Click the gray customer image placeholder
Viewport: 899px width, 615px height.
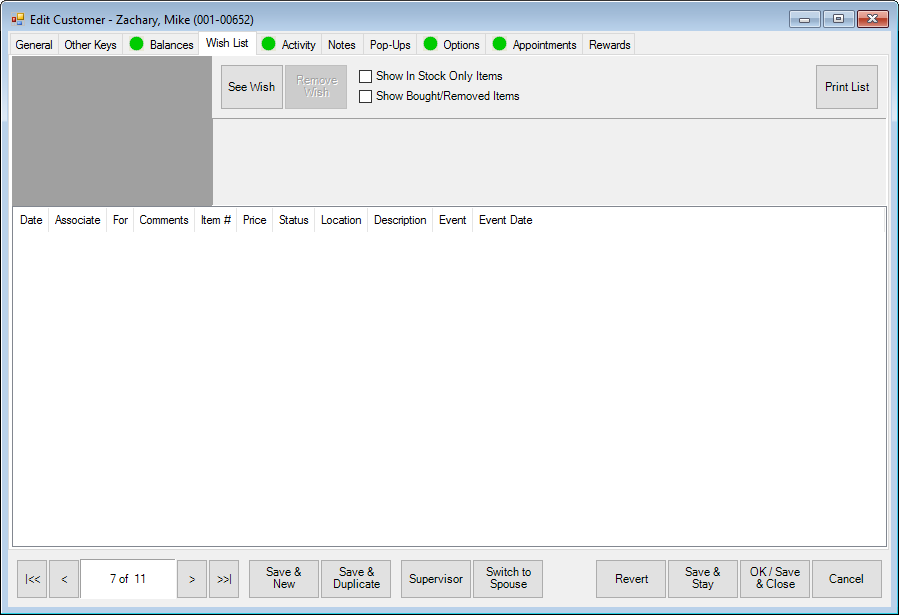click(x=112, y=131)
